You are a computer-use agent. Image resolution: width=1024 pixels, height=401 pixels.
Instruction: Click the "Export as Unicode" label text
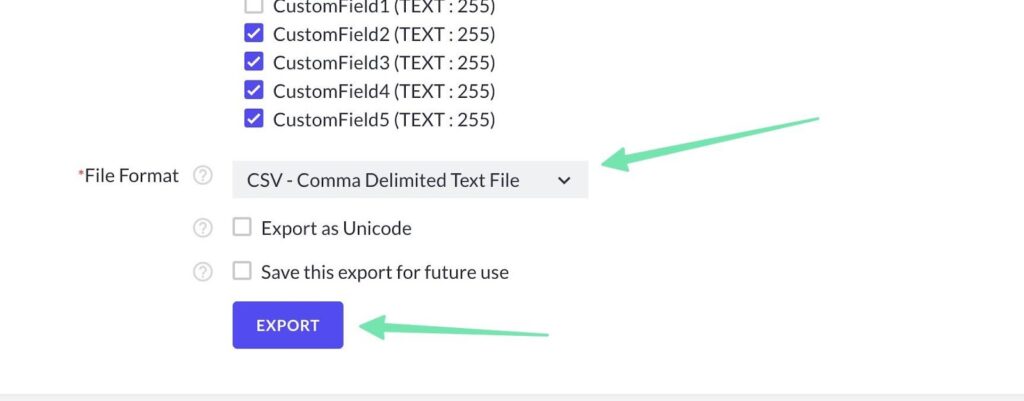tap(336, 228)
